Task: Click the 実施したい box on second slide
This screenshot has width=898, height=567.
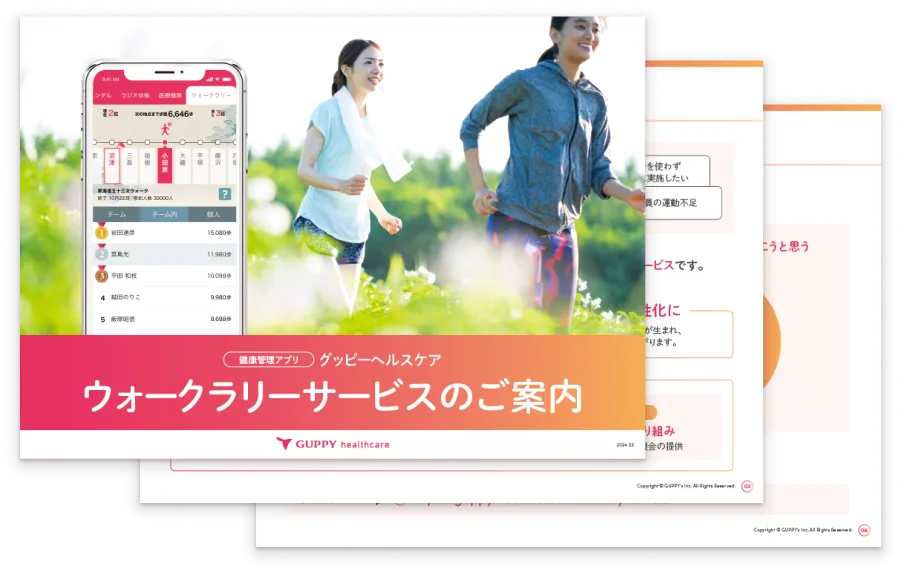Action: (678, 171)
